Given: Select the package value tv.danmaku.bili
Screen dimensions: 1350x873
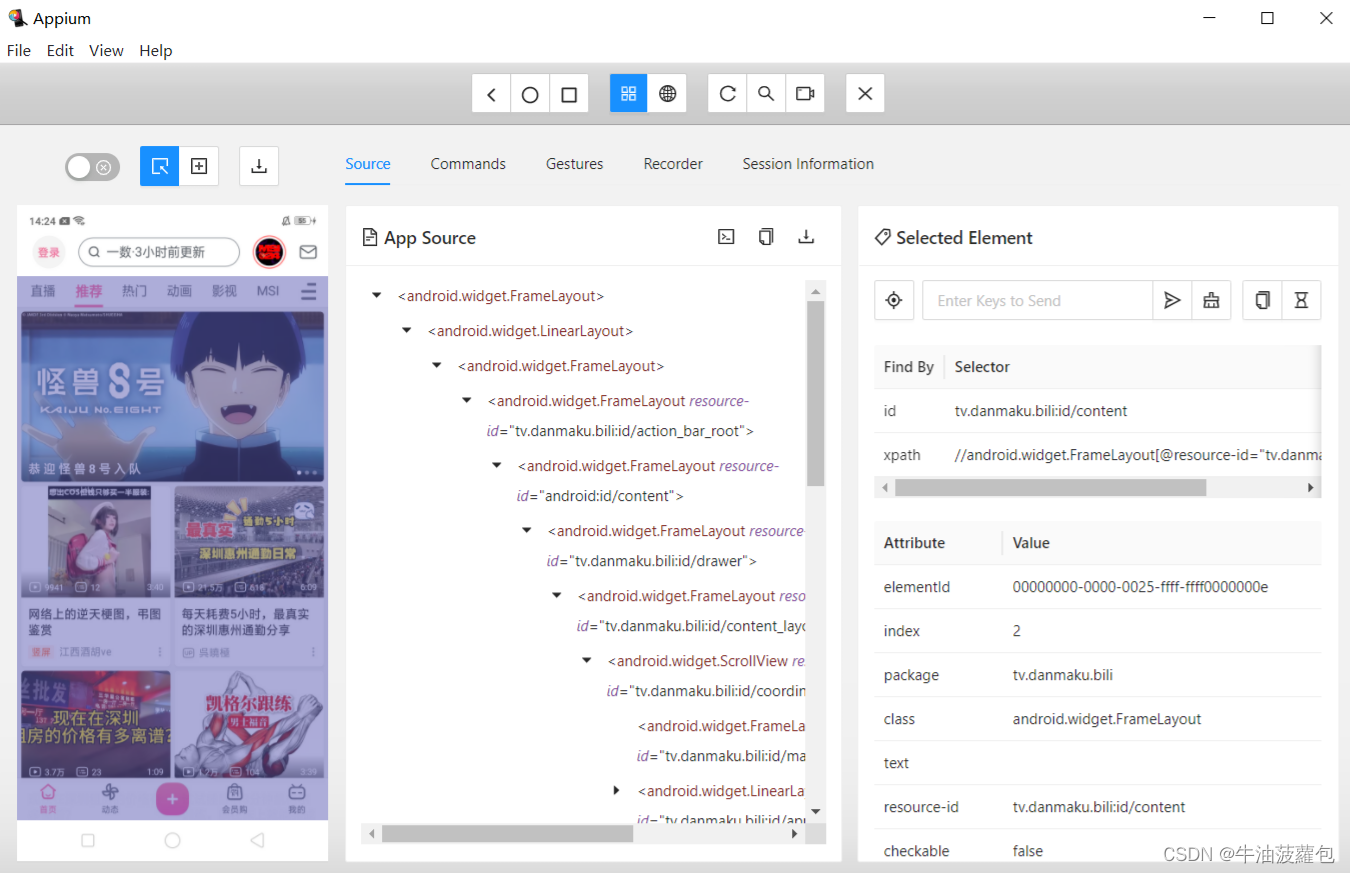Looking at the screenshot, I should pyautogui.click(x=1062, y=675).
